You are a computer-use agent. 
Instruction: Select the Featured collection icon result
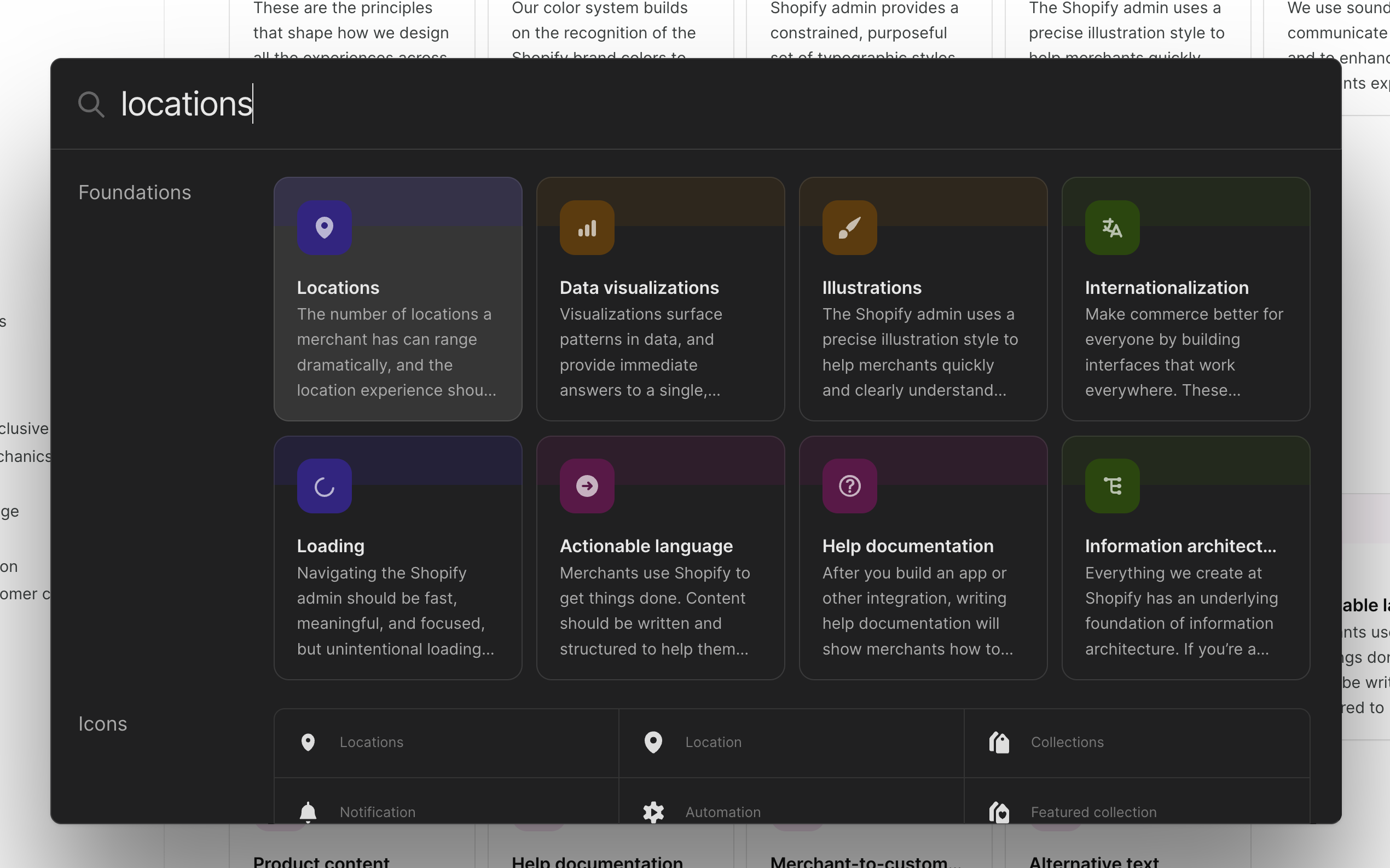pos(1093,812)
